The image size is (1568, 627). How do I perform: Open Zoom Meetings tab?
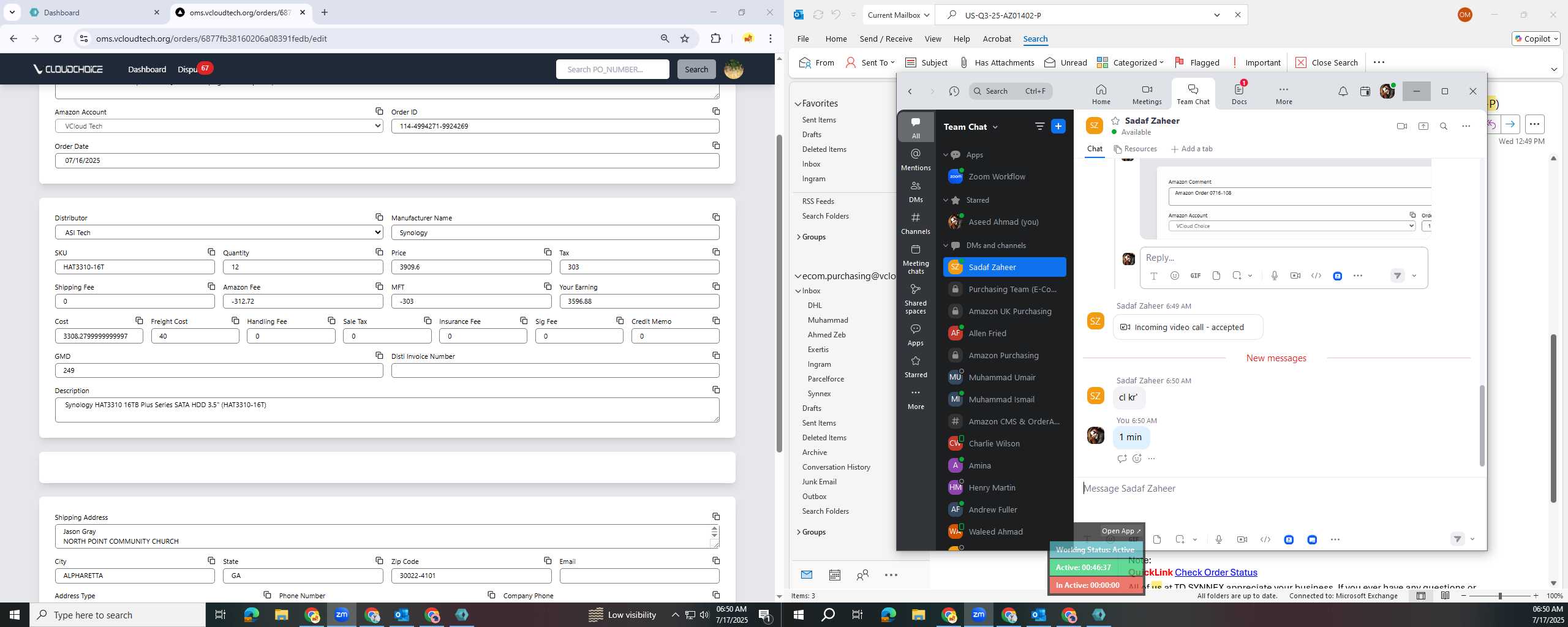coord(1147,94)
